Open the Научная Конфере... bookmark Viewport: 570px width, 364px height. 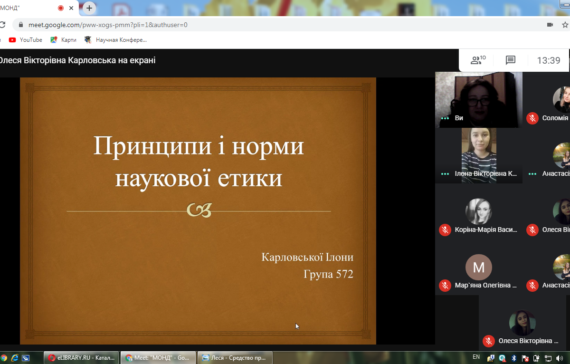[x=115, y=40]
